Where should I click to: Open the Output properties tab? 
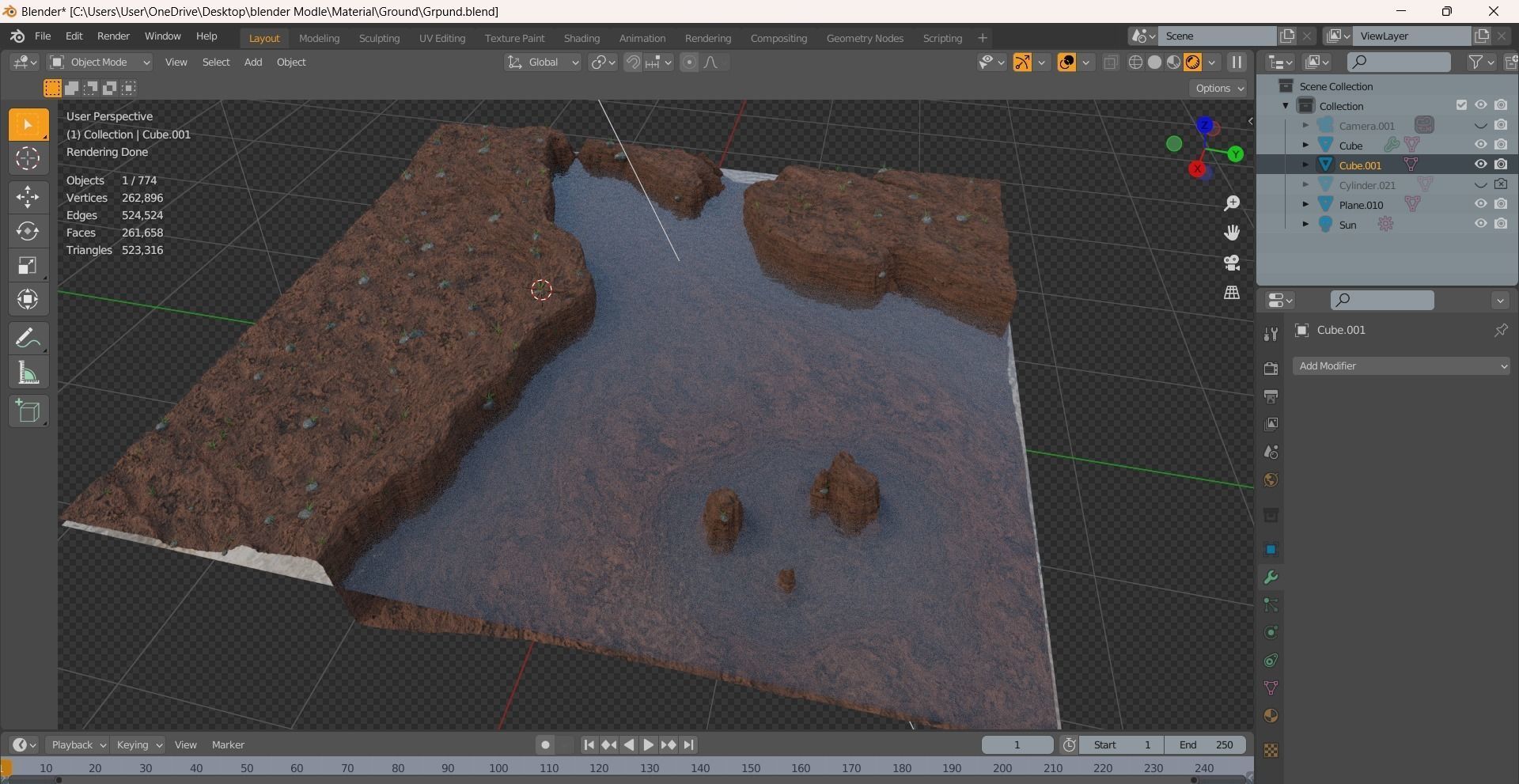1271,396
